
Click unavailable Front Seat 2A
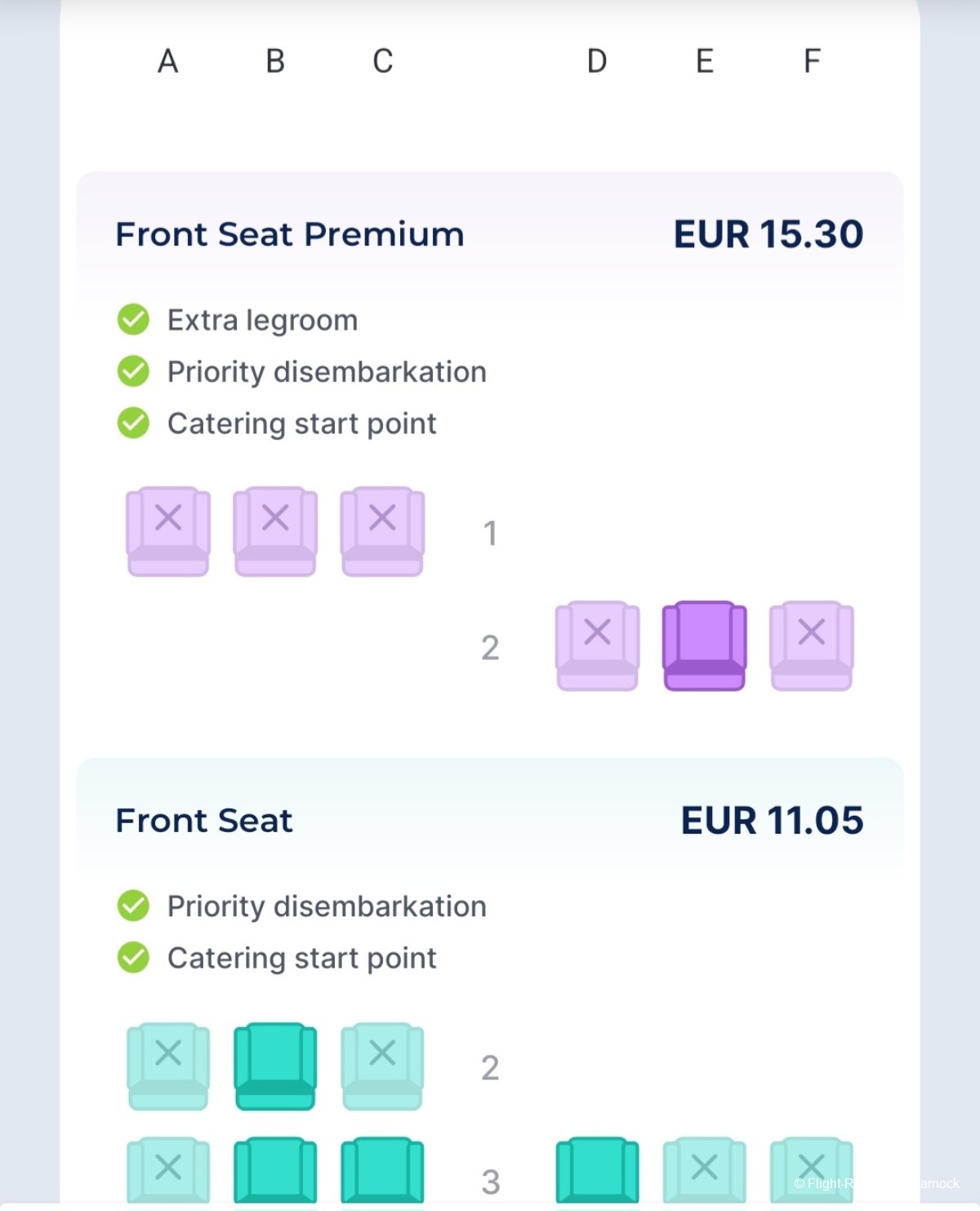coord(168,1066)
